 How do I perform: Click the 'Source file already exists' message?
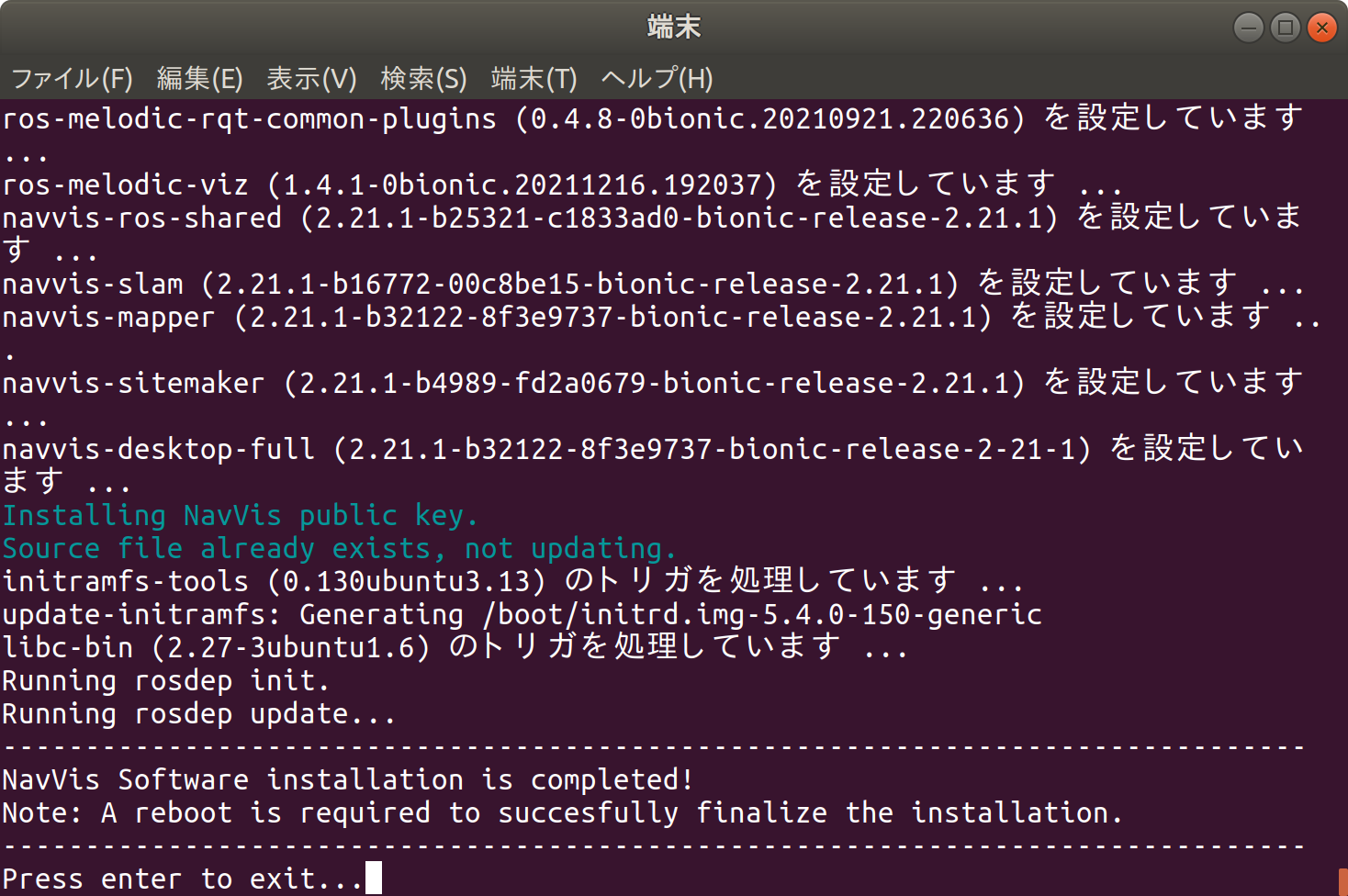(x=338, y=547)
